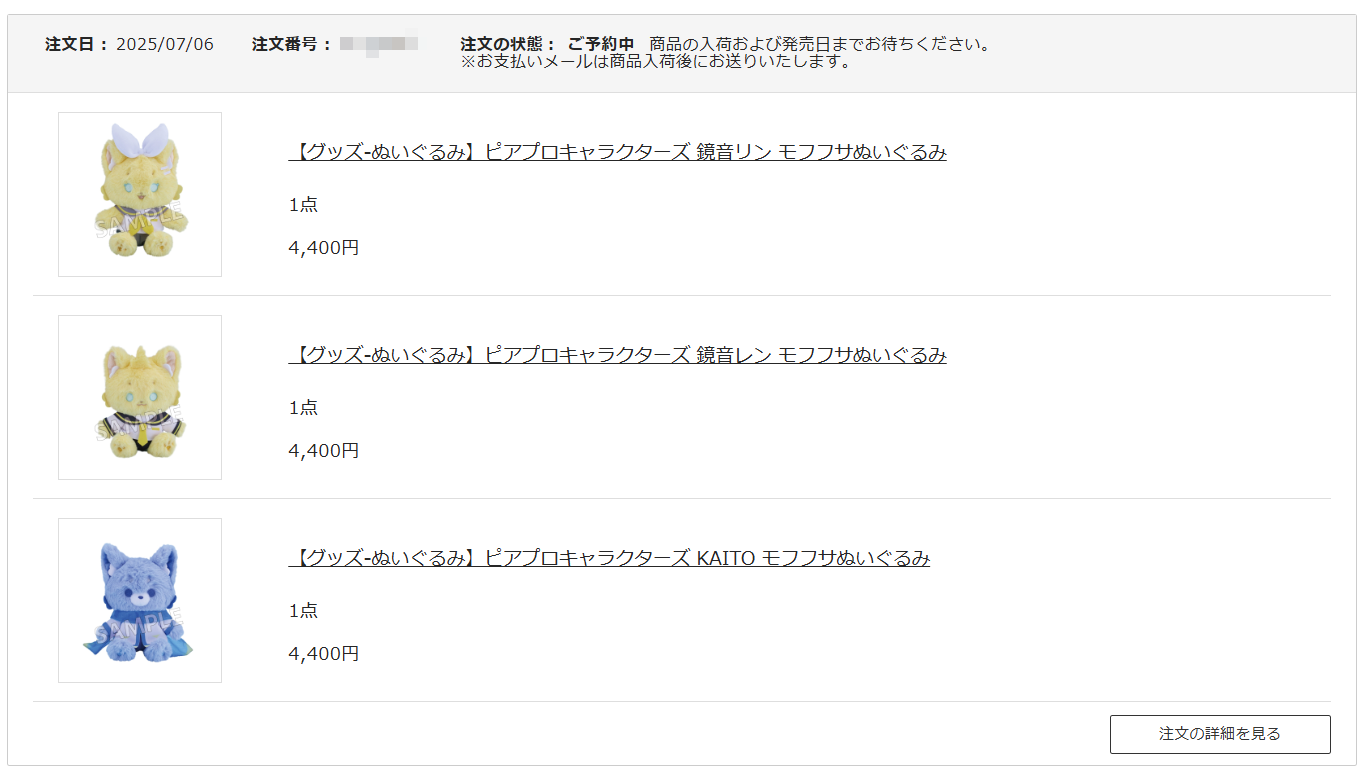Click the 4,400円 price under KAITO
The height and width of the screenshot is (781, 1365).
tap(324, 654)
